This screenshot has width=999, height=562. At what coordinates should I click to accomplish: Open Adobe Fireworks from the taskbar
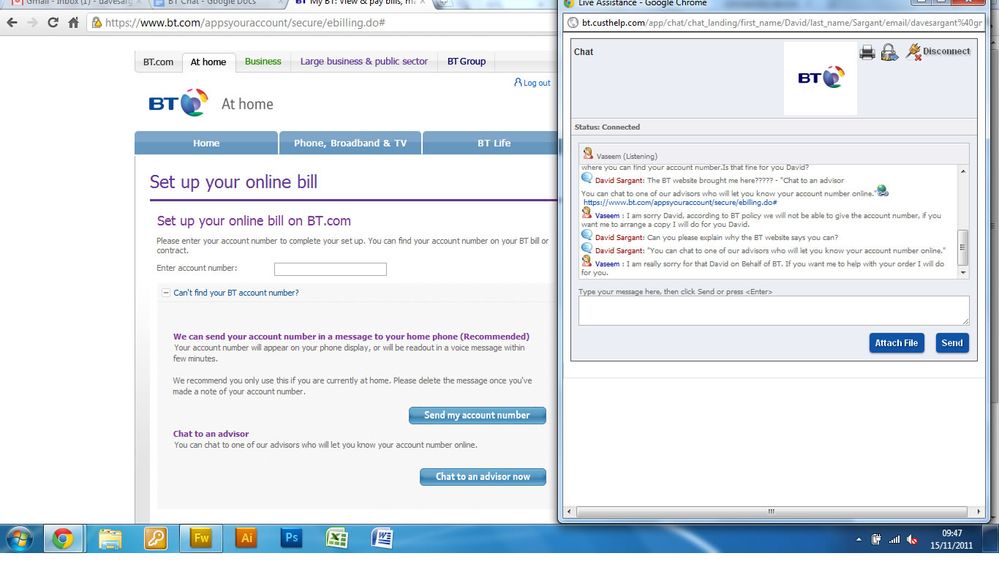tap(201, 539)
